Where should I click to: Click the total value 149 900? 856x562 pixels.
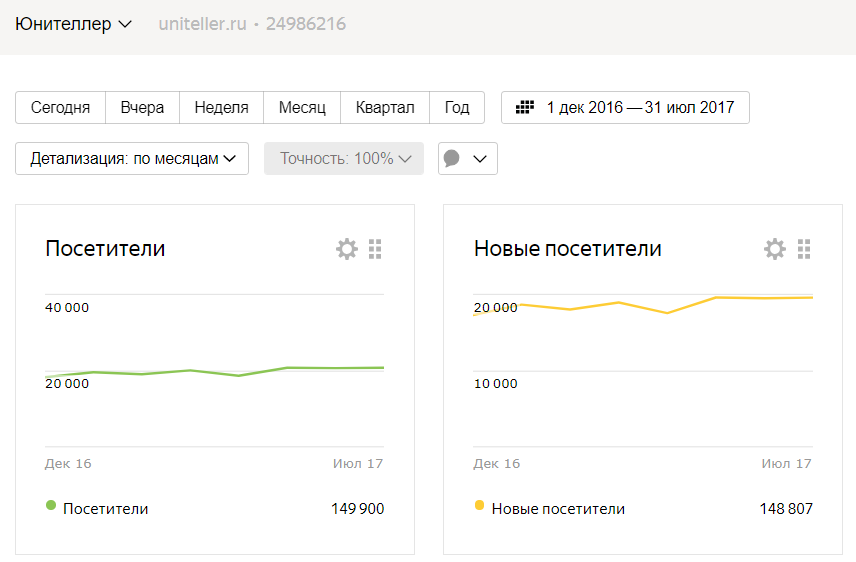[x=358, y=508]
